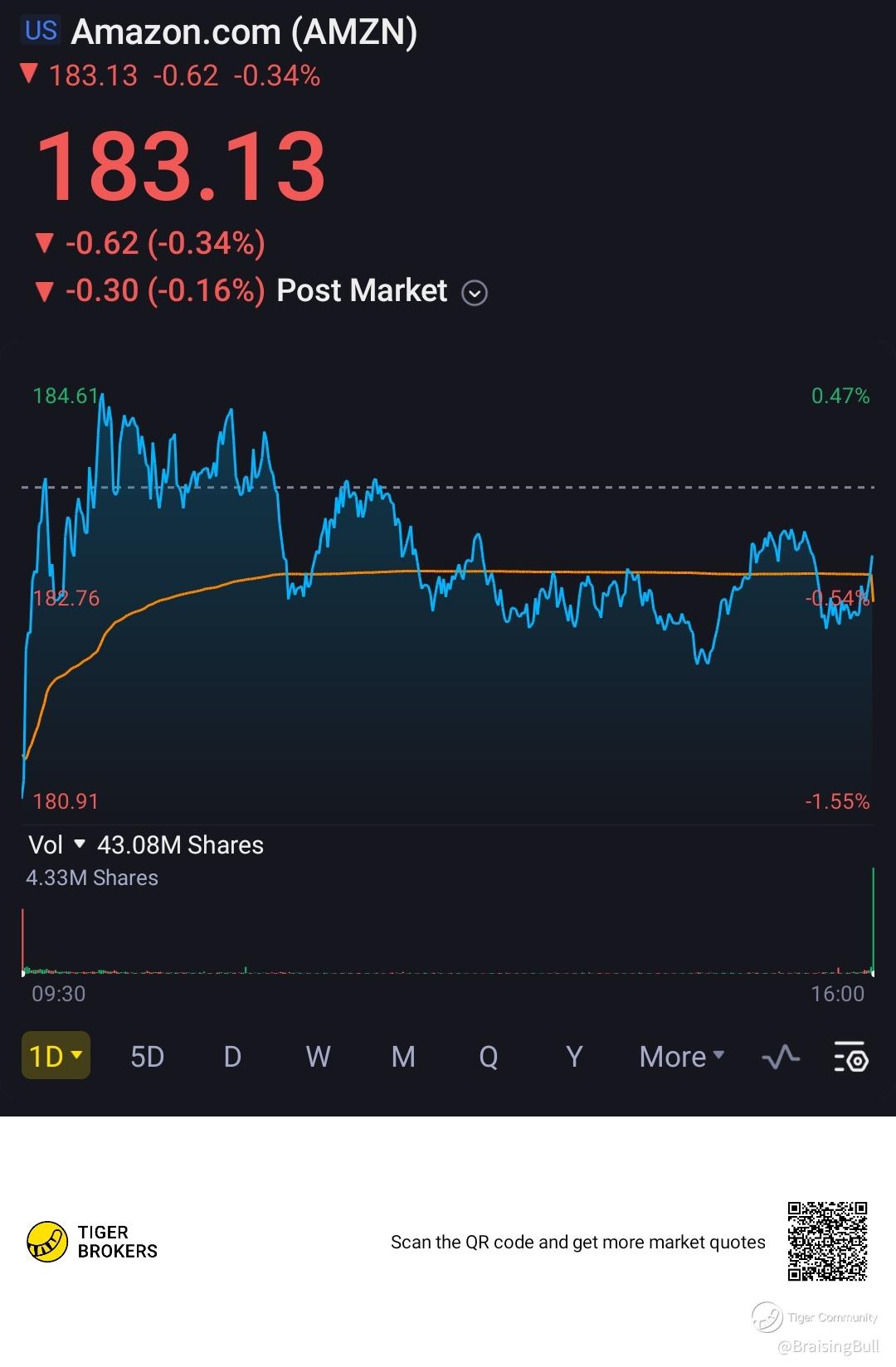This screenshot has width=896, height=1367.
Task: Select the Y yearly chart tab
Action: coord(573,1057)
